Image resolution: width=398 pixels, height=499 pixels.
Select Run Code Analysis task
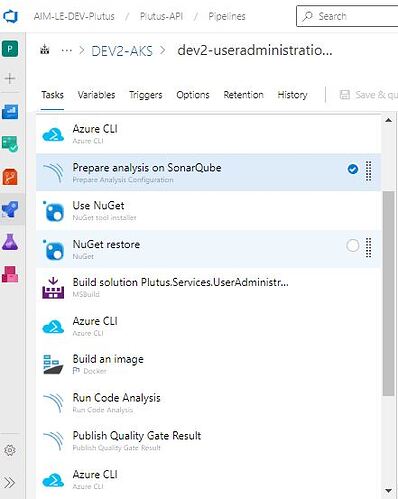pos(208,403)
